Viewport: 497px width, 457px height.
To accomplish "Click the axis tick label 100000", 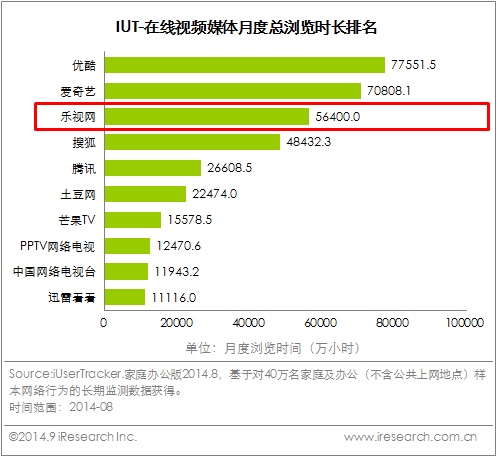I will [465, 323].
